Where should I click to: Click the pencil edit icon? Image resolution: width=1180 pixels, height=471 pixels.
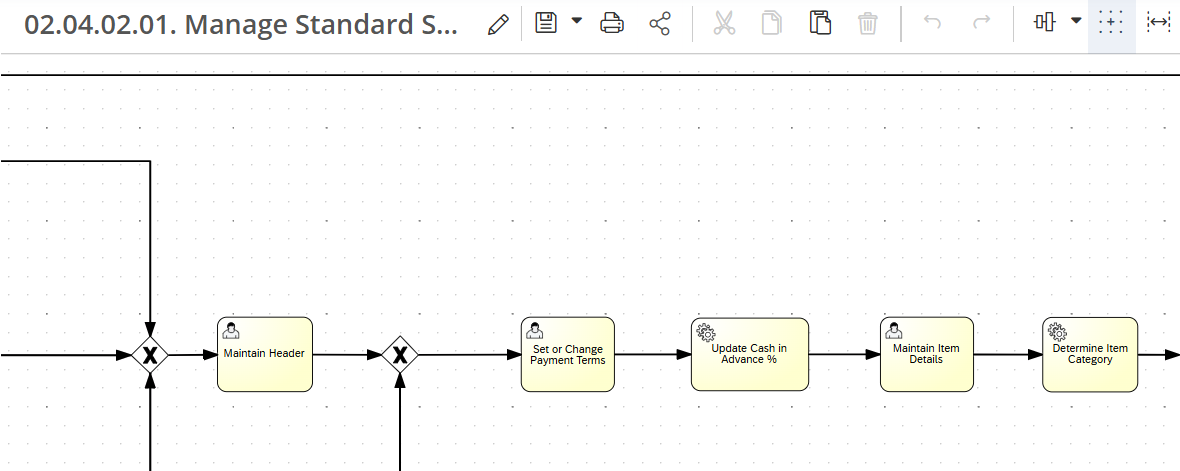[x=497, y=24]
